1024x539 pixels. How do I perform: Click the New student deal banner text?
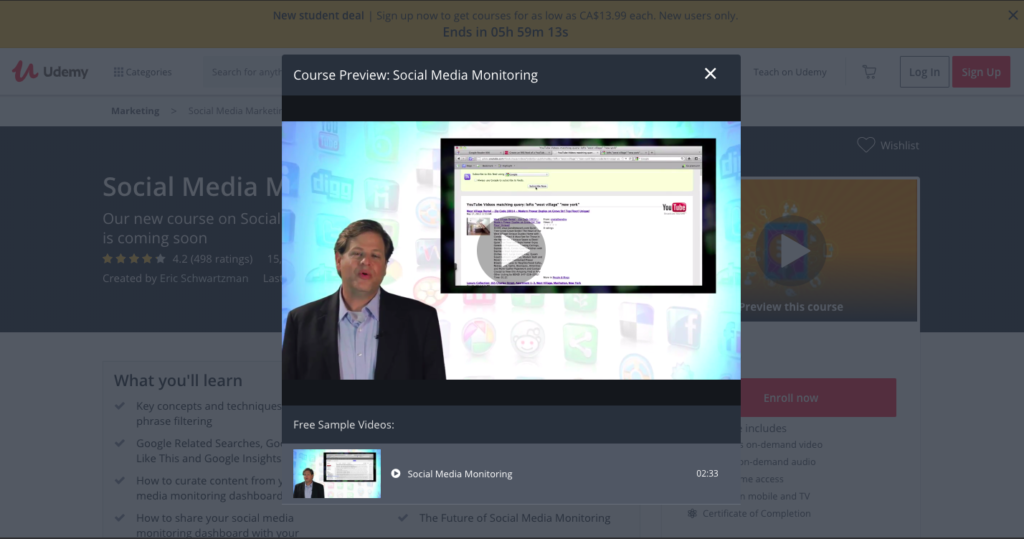505,16
